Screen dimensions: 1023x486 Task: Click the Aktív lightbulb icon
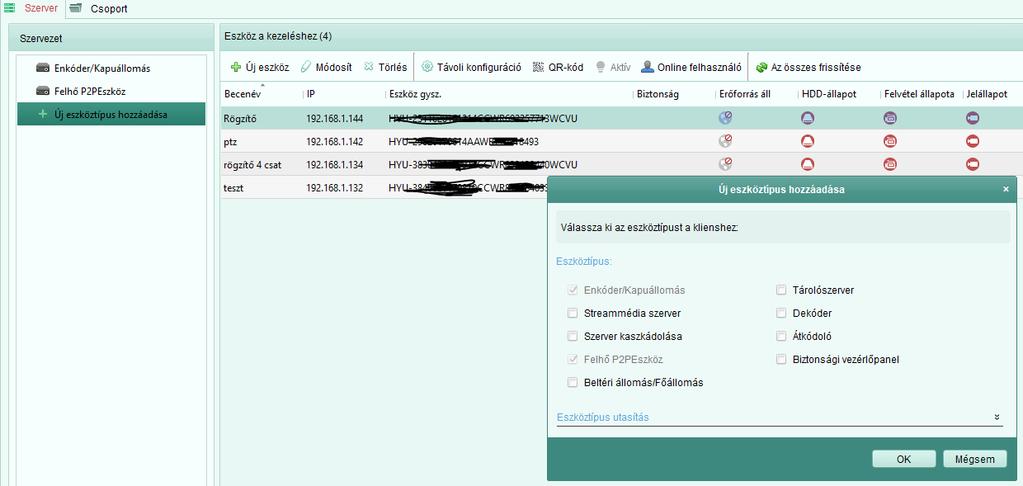pyautogui.click(x=599, y=67)
